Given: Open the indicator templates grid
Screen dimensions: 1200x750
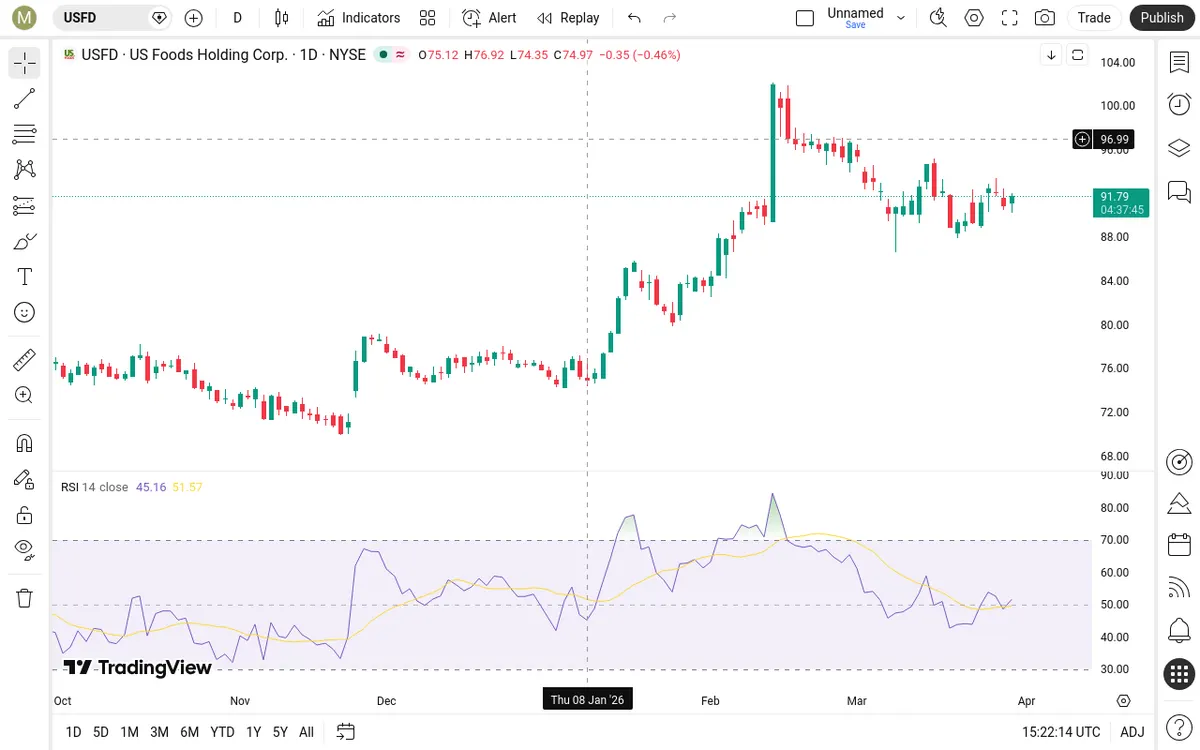Looking at the screenshot, I should coord(428,17).
